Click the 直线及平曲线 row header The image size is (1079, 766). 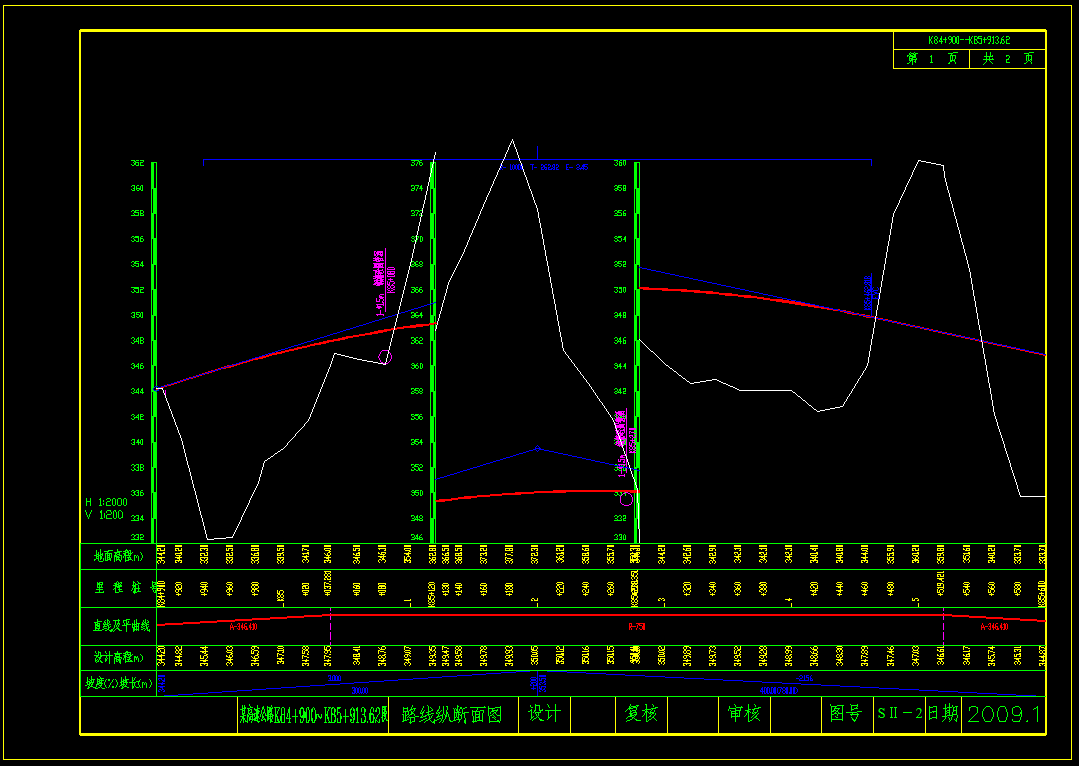(118, 626)
